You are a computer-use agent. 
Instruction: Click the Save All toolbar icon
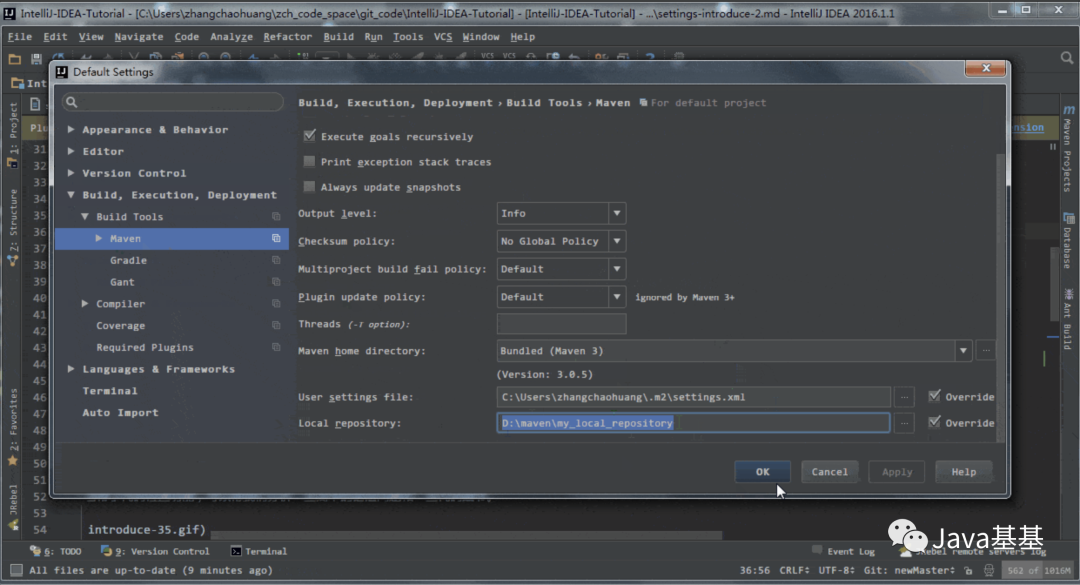[37, 59]
